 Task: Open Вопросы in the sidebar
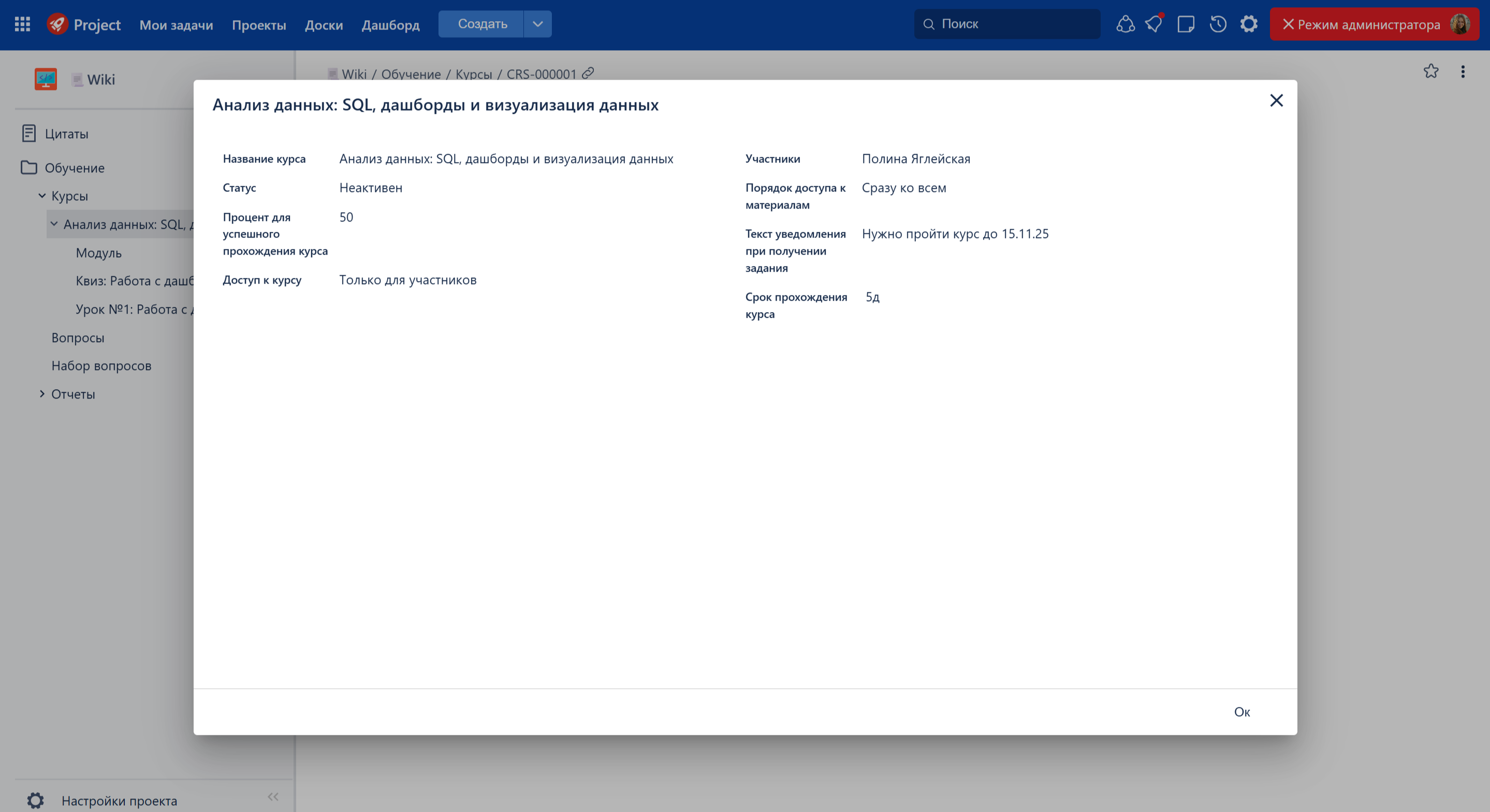[x=78, y=338]
